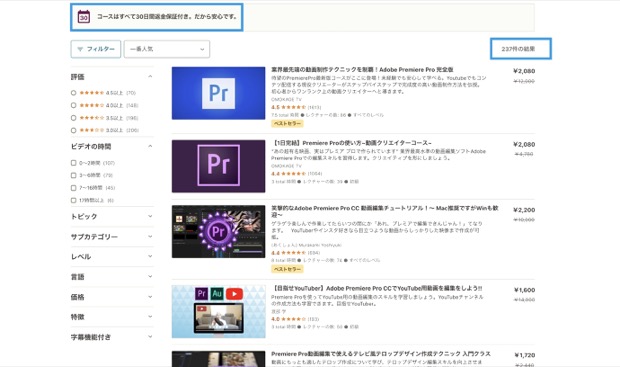This screenshot has height=367, width=620.
Task: Expand the レベル filter section
Action: (112, 256)
